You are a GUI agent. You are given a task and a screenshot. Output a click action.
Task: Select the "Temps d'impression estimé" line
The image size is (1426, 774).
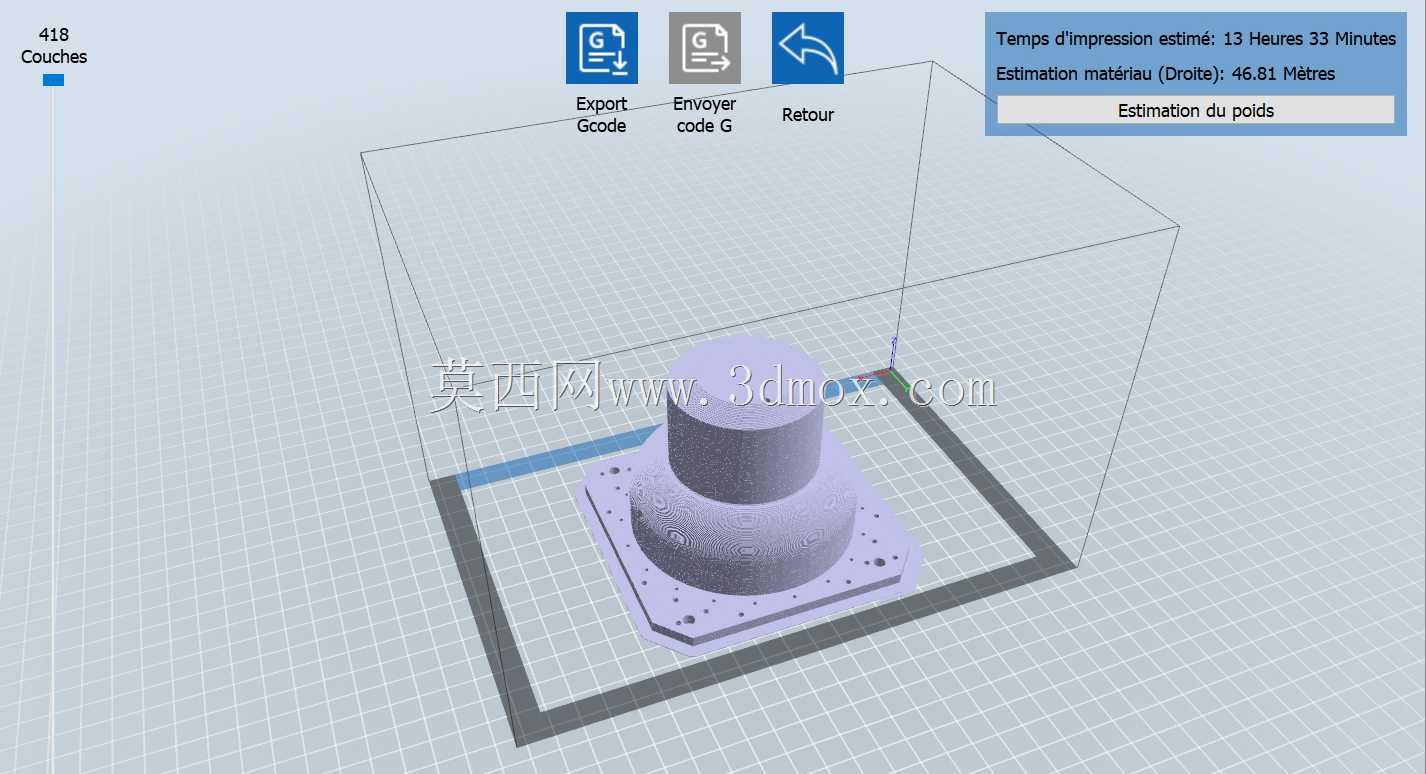click(1196, 39)
